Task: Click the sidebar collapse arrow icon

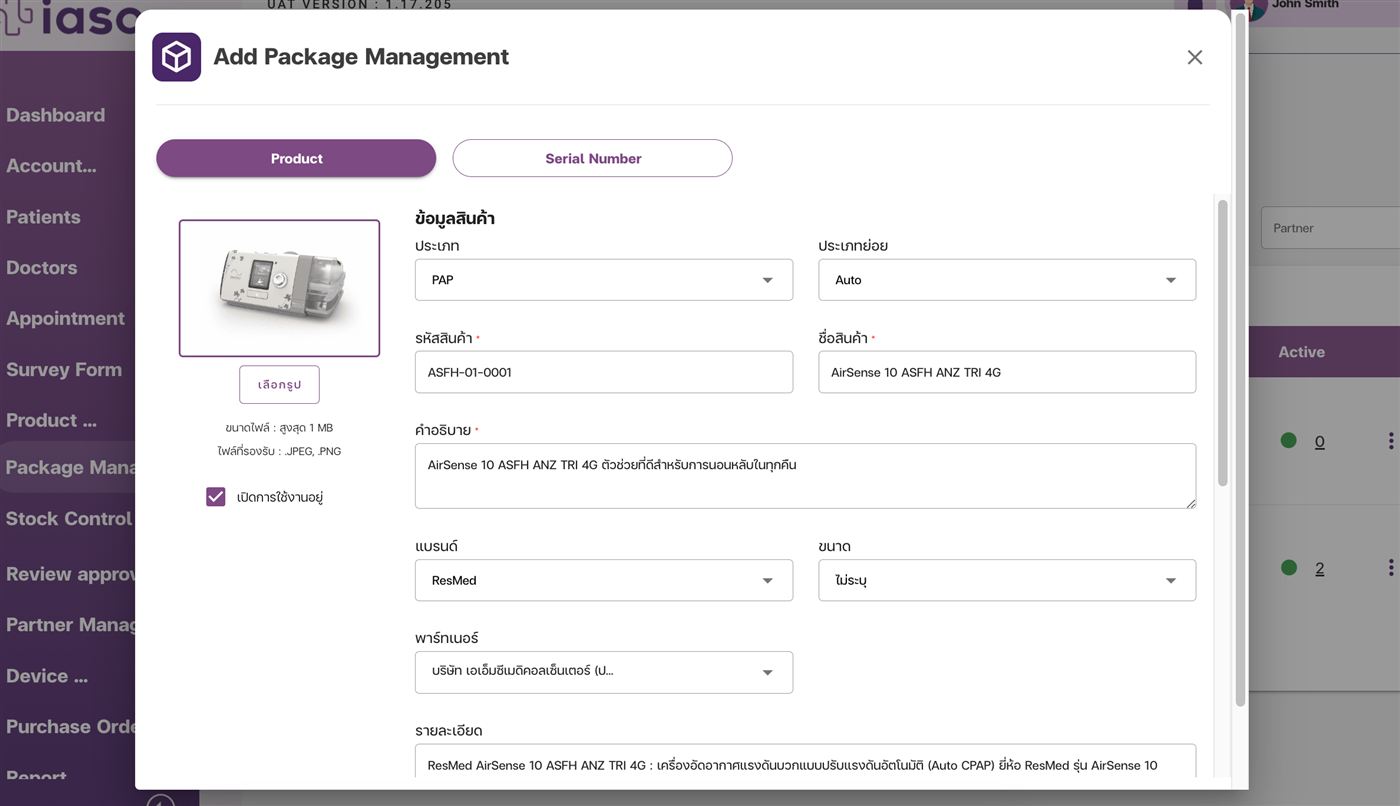Action: (x=160, y=800)
